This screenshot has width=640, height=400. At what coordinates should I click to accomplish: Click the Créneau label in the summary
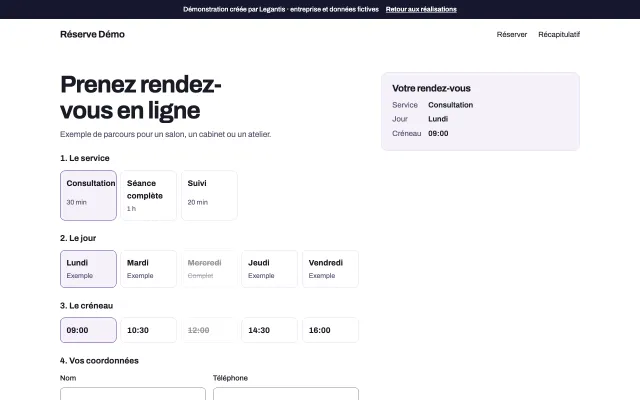pyautogui.click(x=407, y=133)
